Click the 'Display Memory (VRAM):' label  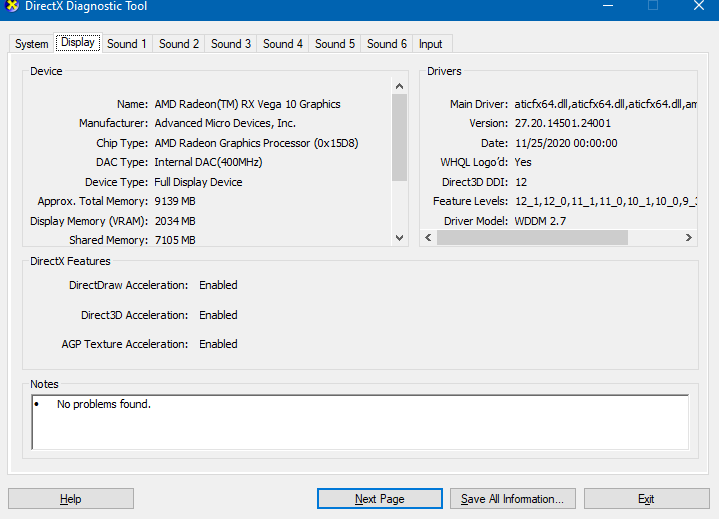pos(89,221)
